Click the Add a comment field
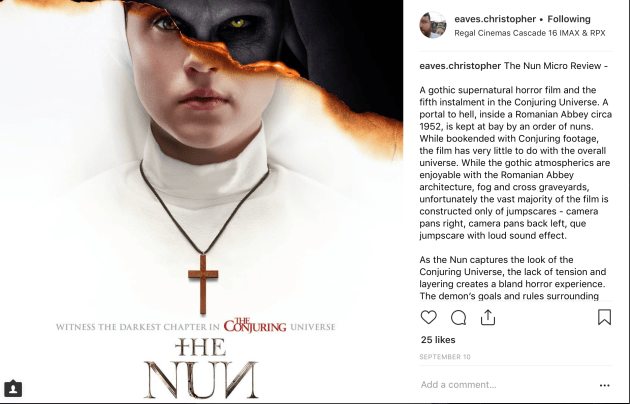This screenshot has height=404, width=630. coord(506,385)
